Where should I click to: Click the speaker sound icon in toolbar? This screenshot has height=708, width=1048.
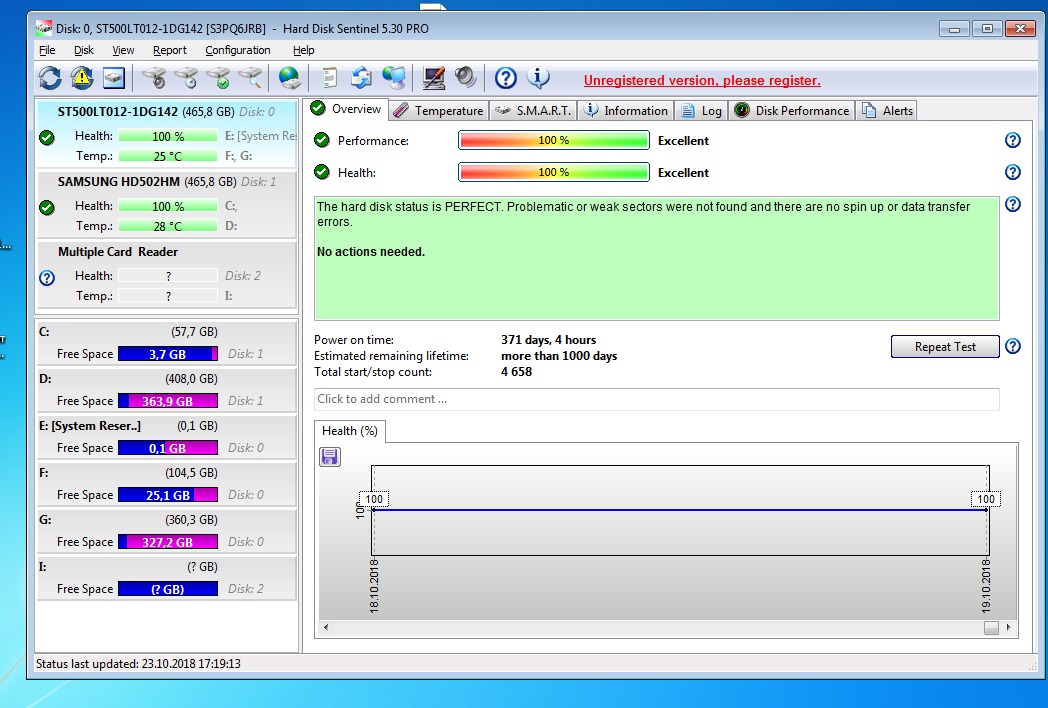(465, 77)
